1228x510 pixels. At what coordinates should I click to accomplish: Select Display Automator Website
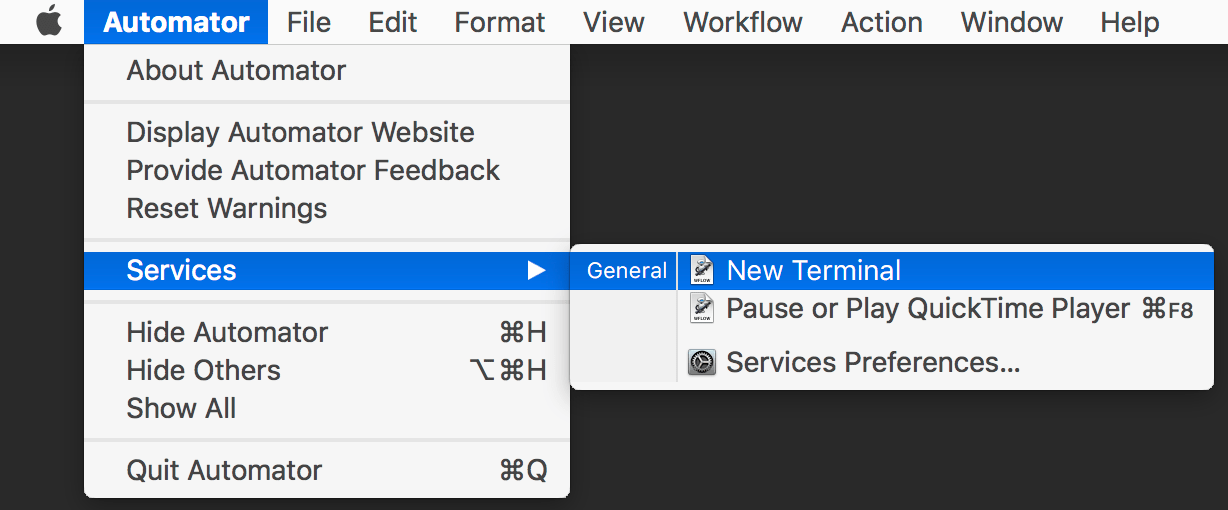point(300,132)
